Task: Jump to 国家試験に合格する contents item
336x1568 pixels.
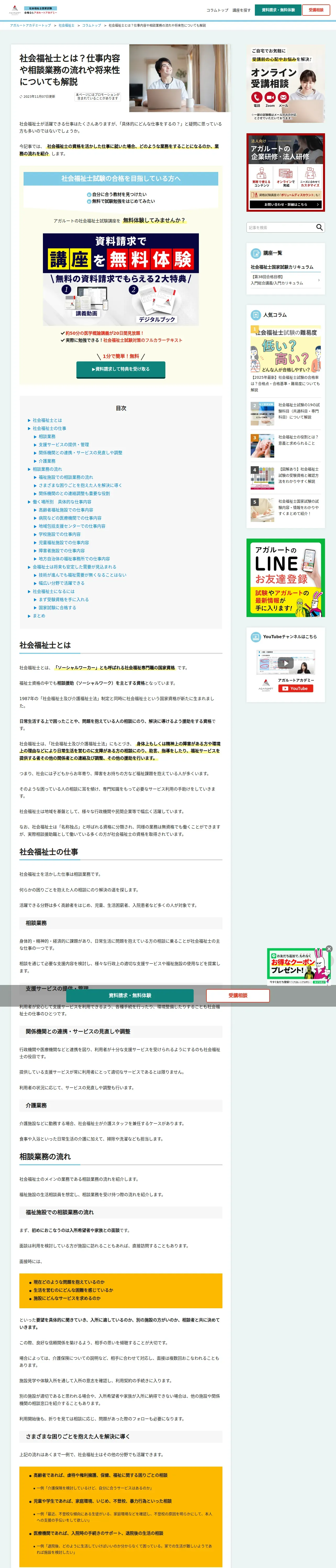Action: pos(57,608)
